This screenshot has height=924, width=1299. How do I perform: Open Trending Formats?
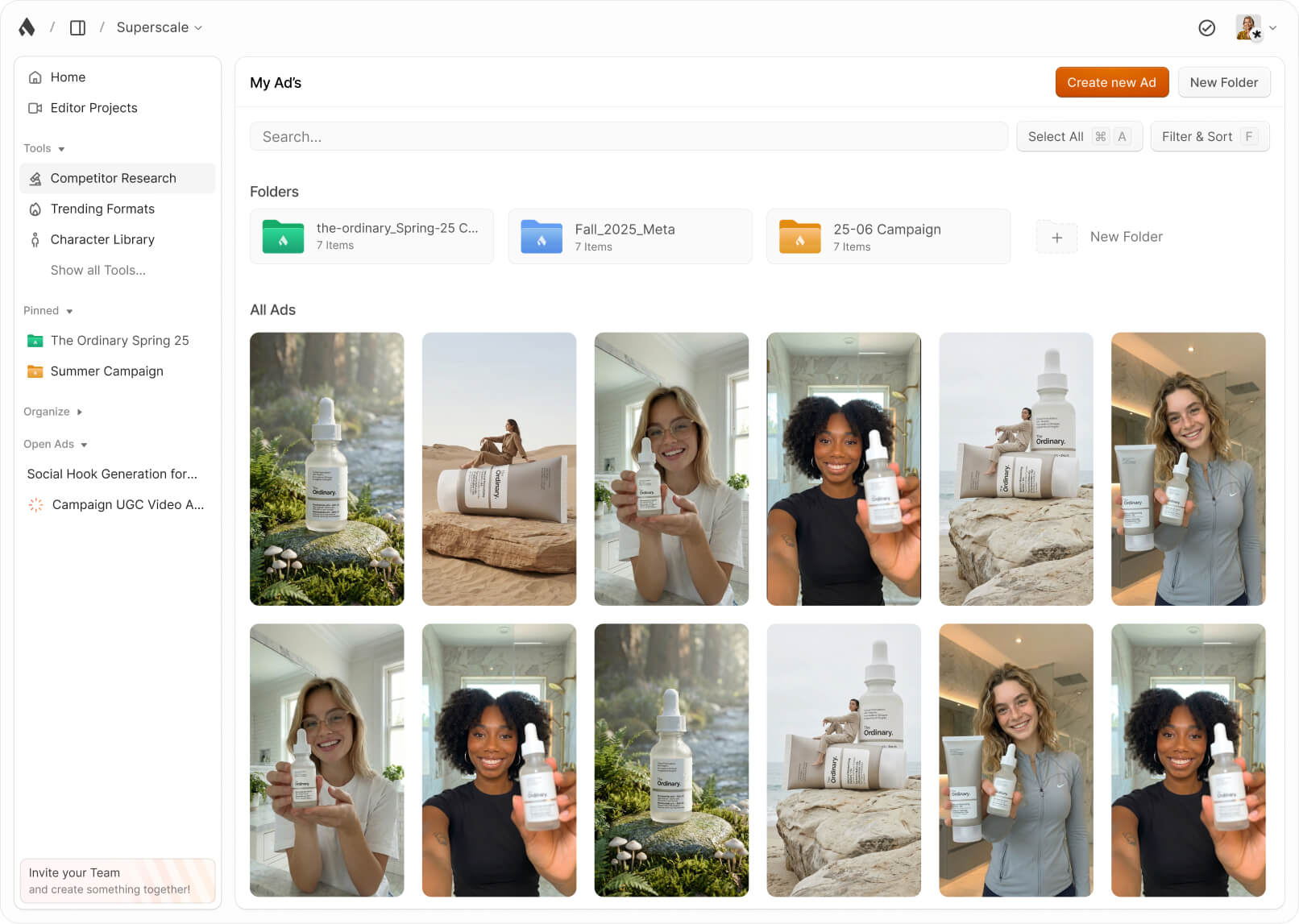pyautogui.click(x=118, y=209)
